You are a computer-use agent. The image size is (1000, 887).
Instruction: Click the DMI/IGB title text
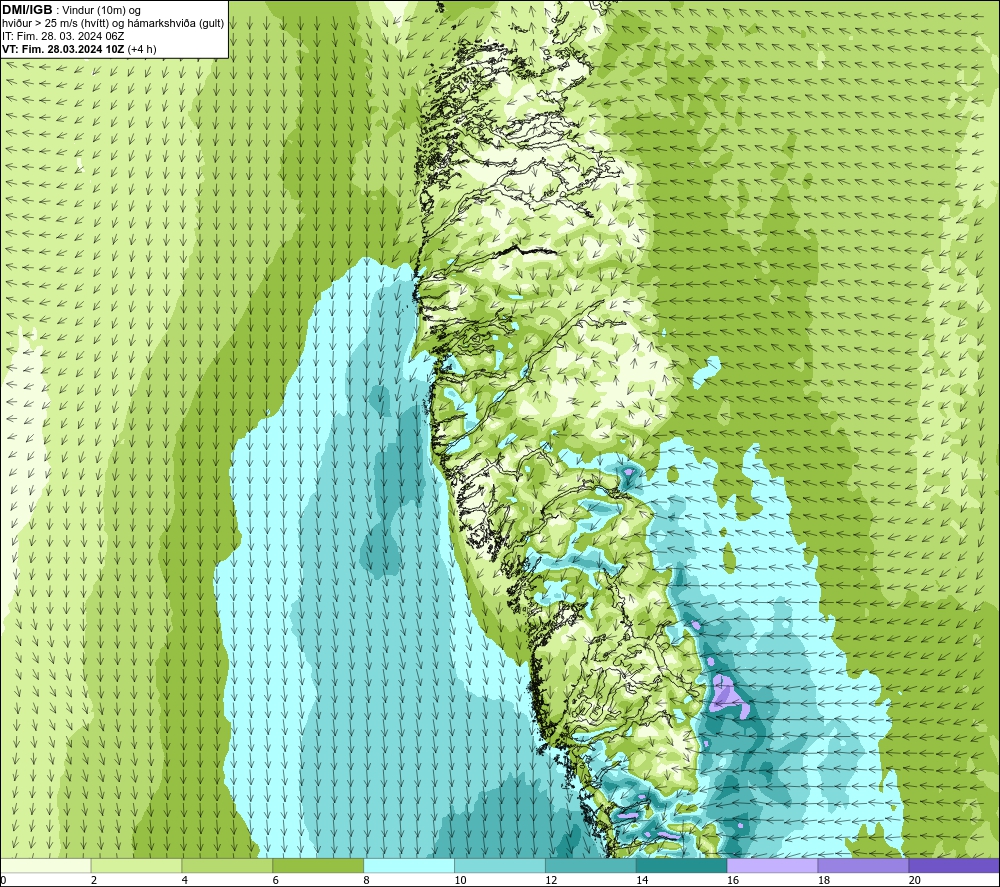click(x=27, y=10)
